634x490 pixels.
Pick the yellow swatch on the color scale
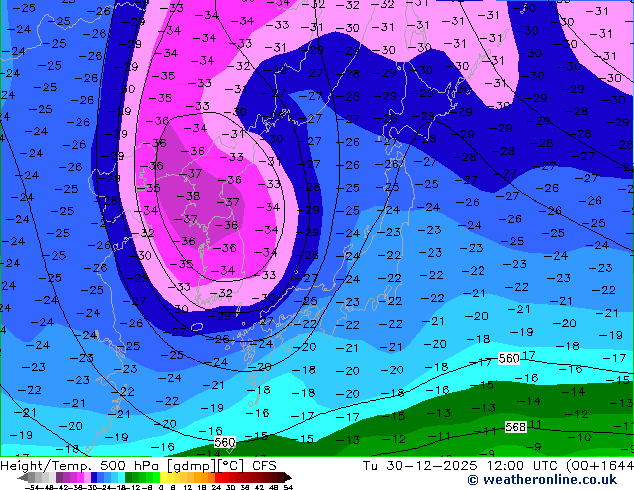tap(163, 477)
